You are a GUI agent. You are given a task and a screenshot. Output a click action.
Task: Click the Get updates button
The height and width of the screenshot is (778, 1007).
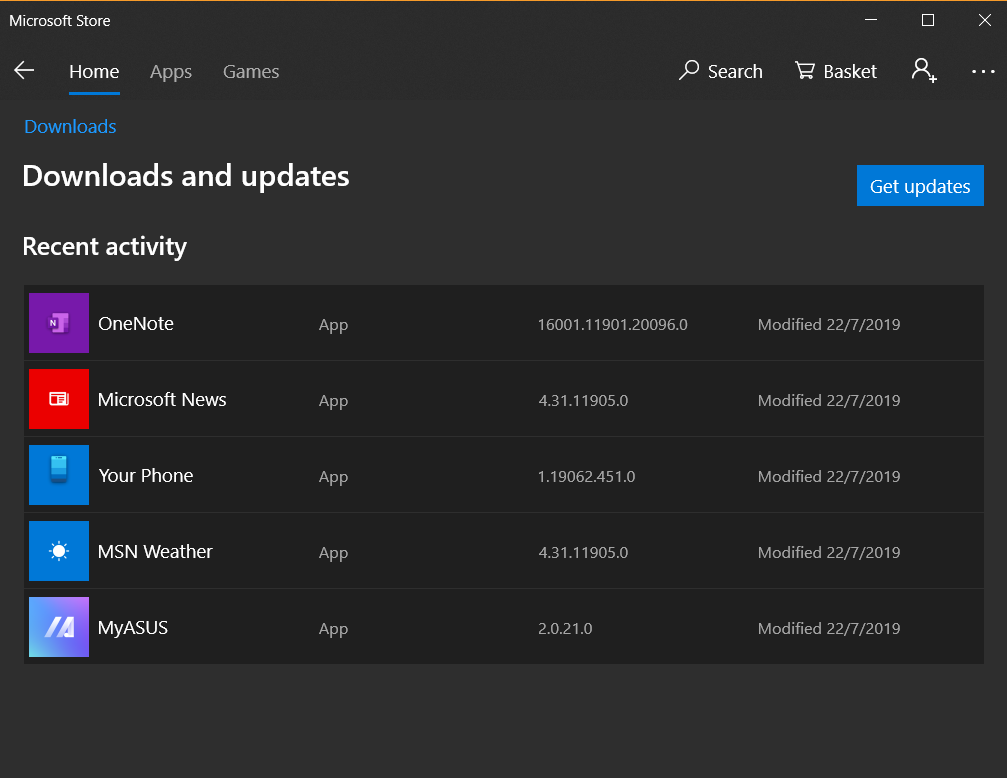coord(919,185)
